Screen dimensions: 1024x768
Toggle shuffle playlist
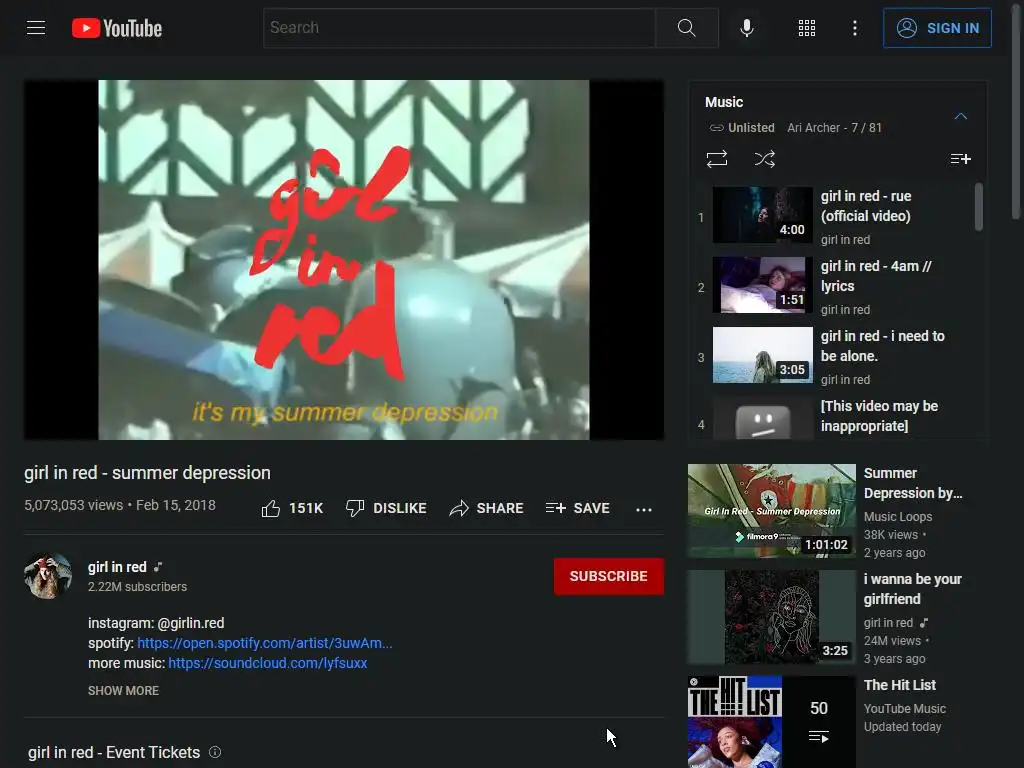tap(765, 159)
